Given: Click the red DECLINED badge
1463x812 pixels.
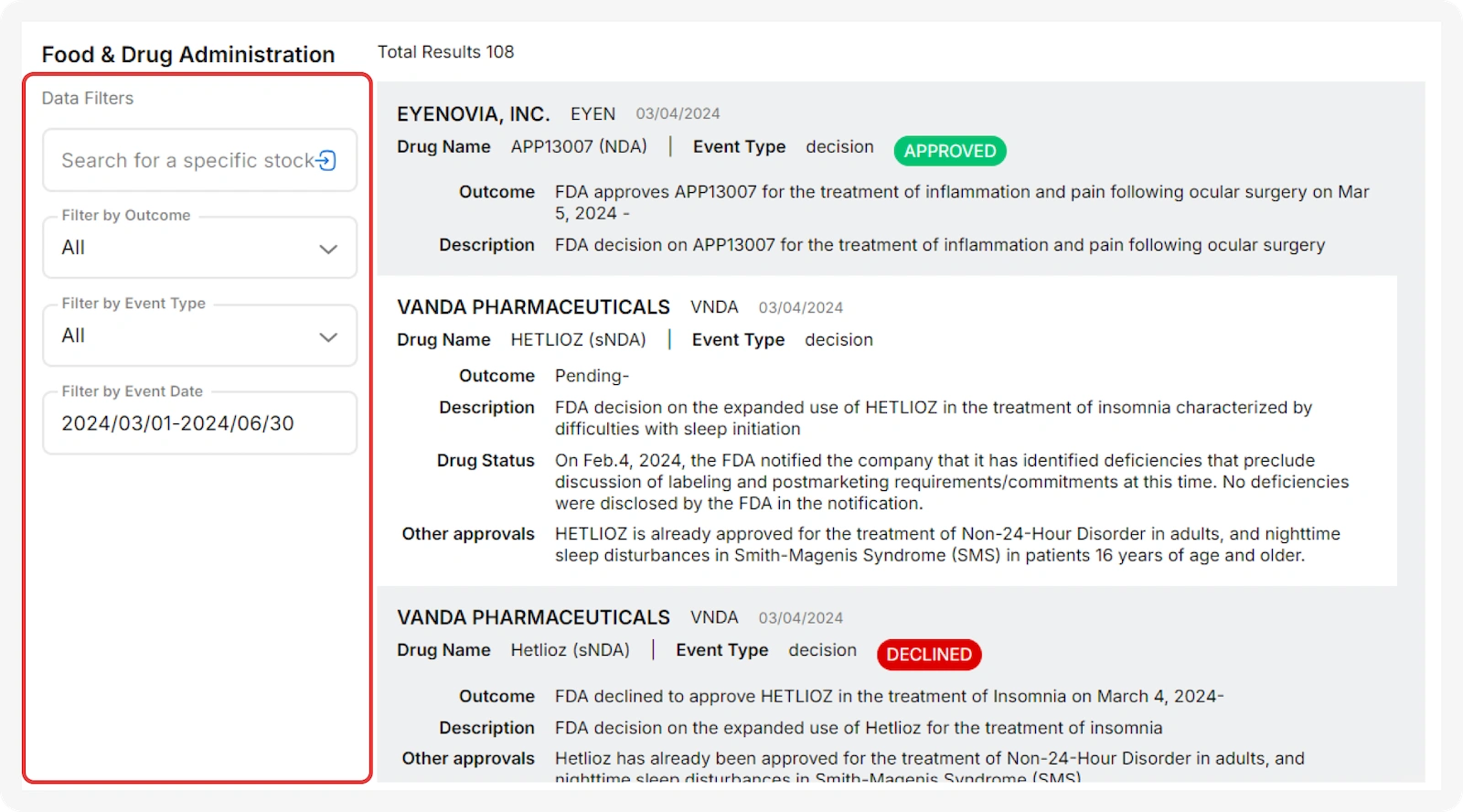Looking at the screenshot, I should click(928, 655).
